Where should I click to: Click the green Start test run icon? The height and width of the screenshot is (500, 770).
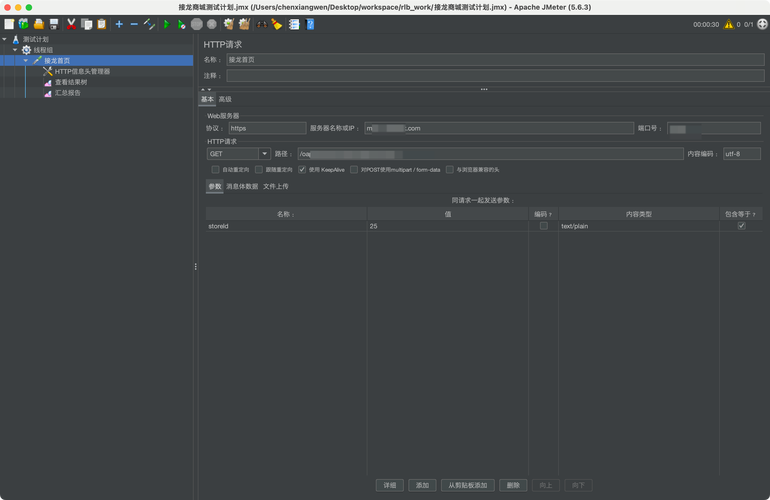point(166,24)
